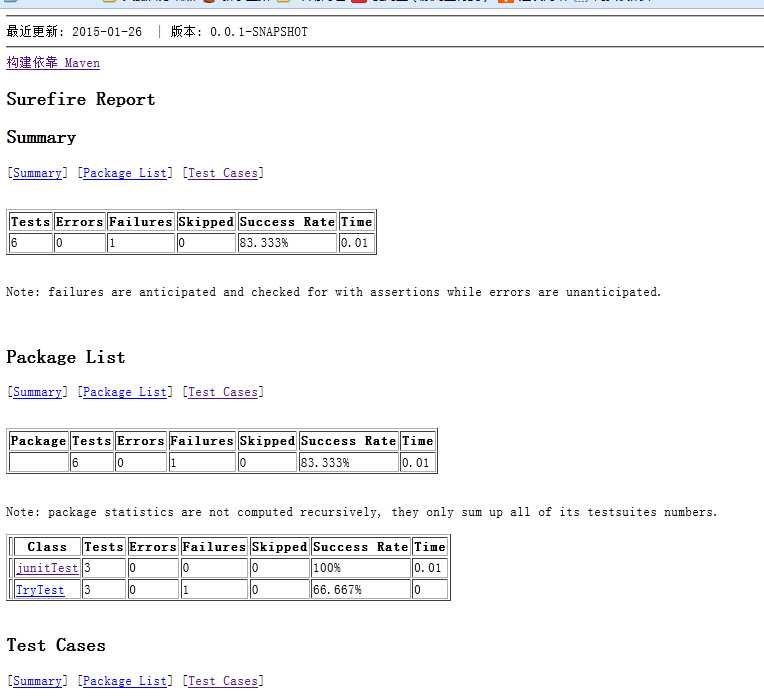Click the 最近更新: 2015-01-26 text
The image size is (764, 696).
74,32
